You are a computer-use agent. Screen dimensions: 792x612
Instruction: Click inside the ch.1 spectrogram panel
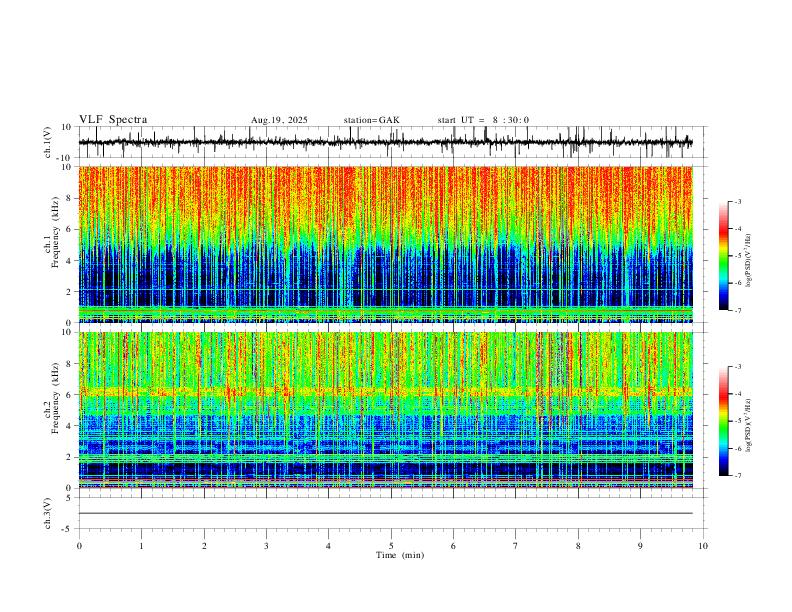point(385,244)
